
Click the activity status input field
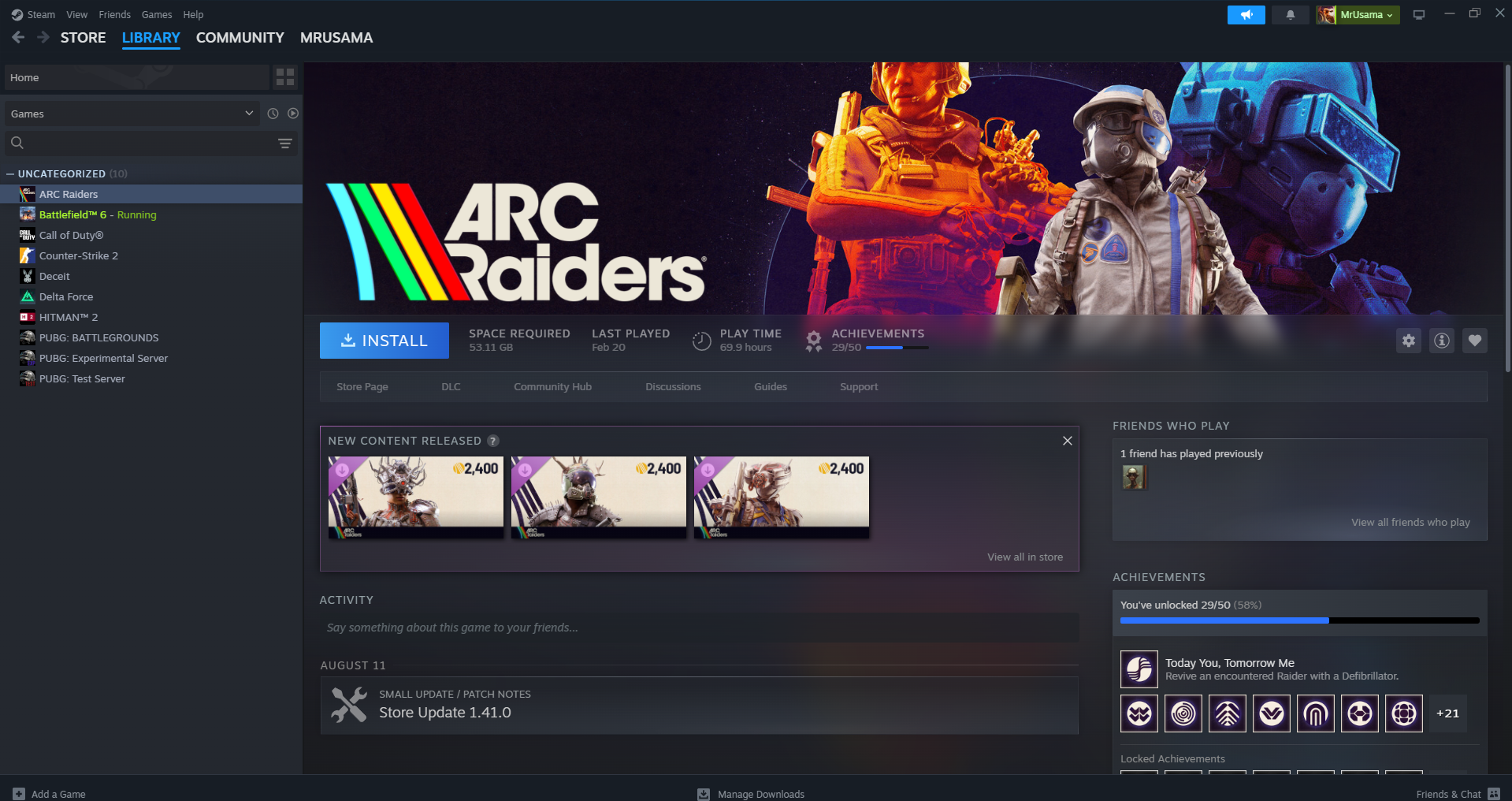[x=700, y=628]
